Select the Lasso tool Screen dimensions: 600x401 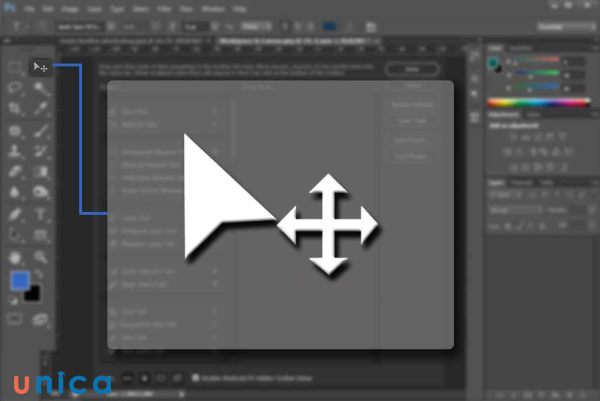[16, 88]
